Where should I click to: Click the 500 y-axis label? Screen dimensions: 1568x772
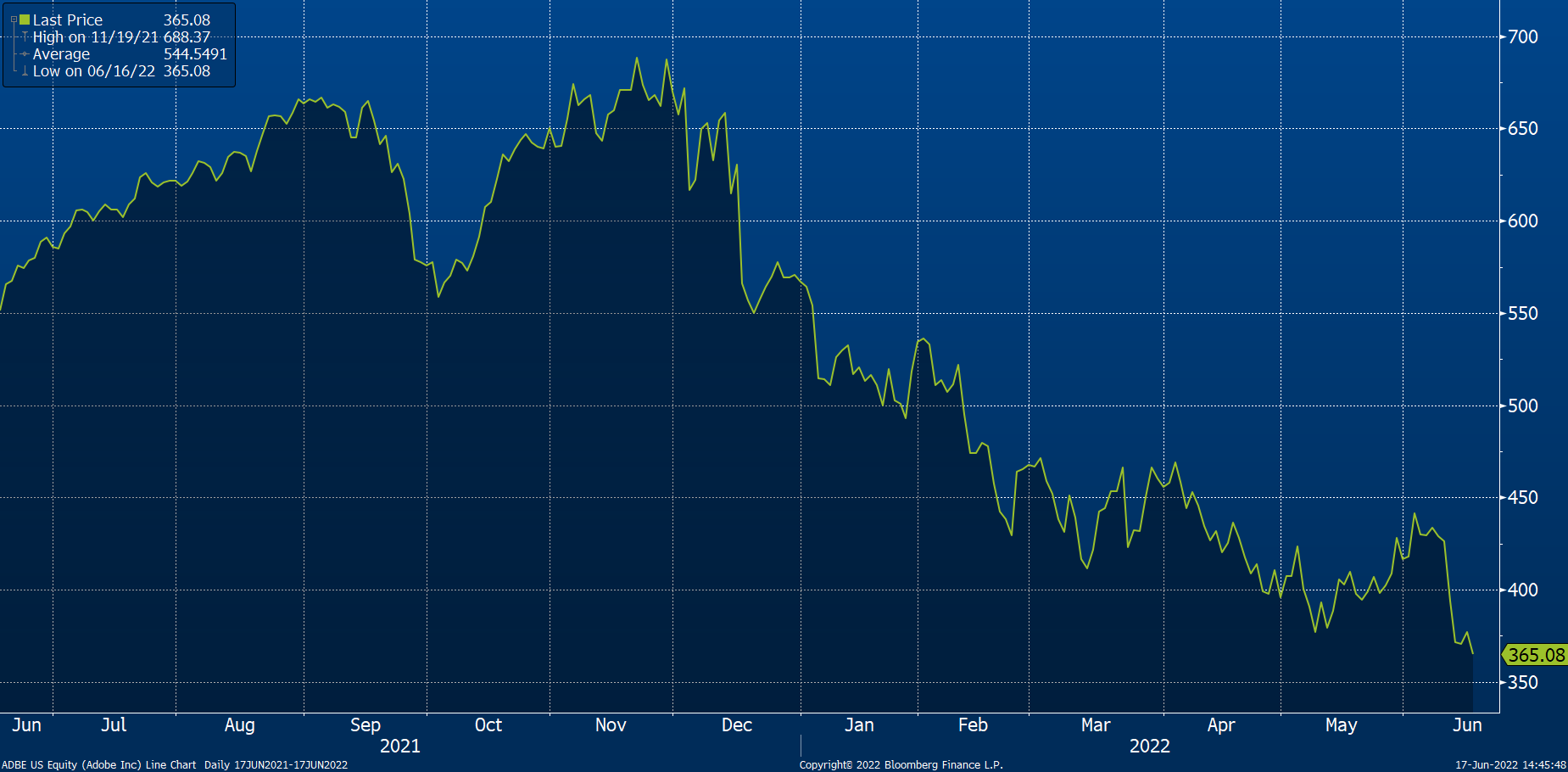[x=1523, y=406]
